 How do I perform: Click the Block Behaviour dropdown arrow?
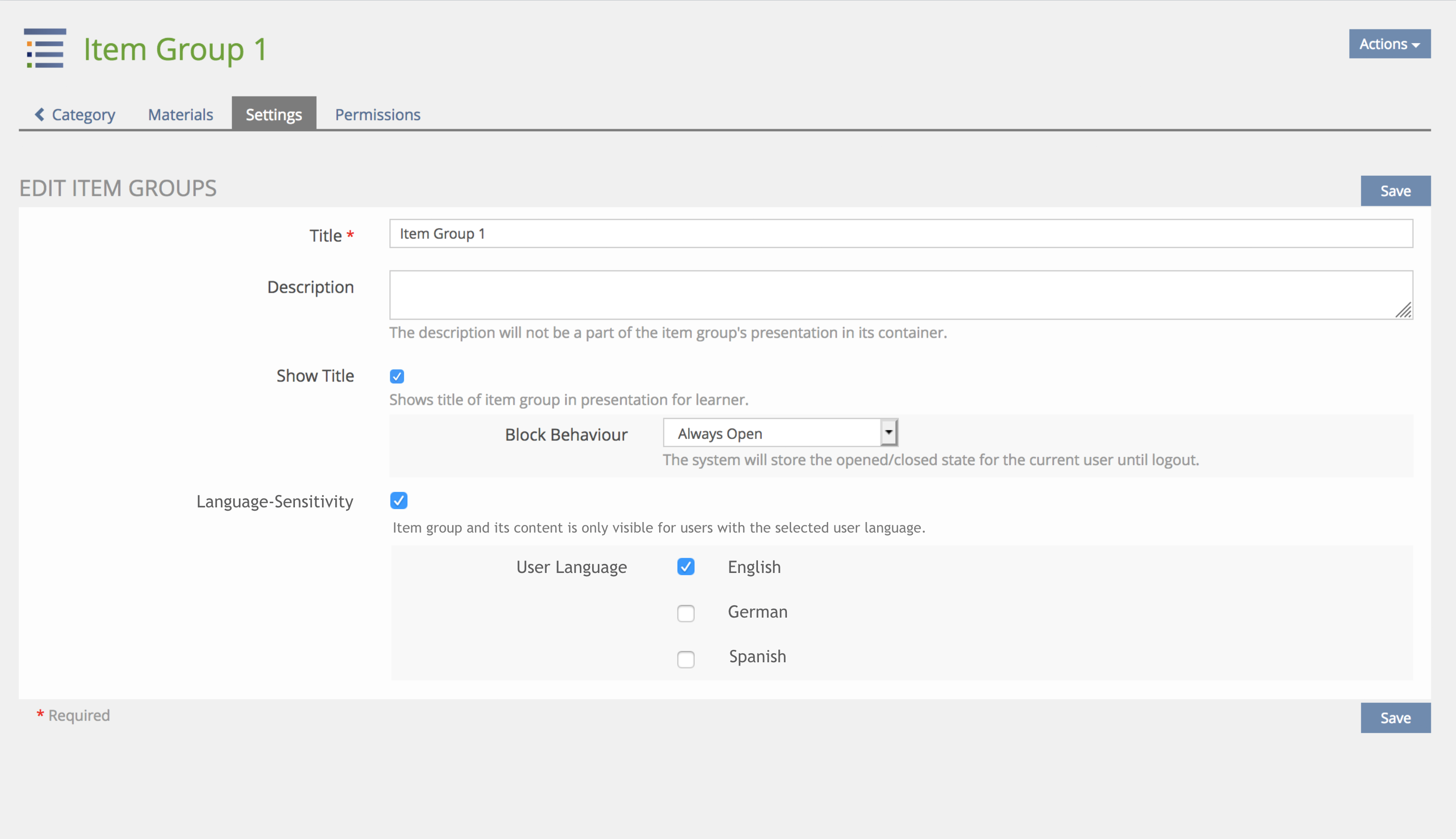889,433
